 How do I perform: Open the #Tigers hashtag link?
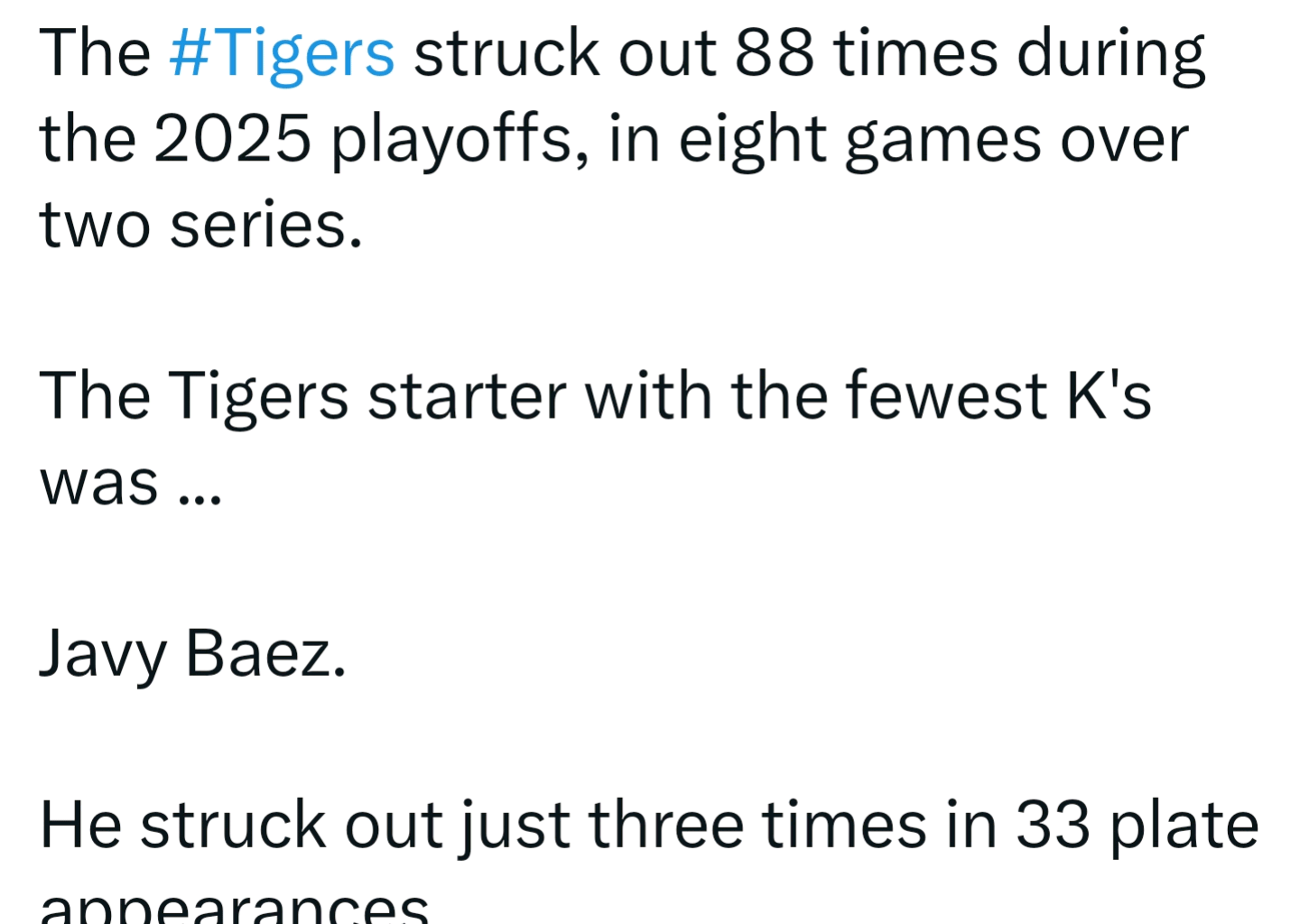click(x=282, y=53)
